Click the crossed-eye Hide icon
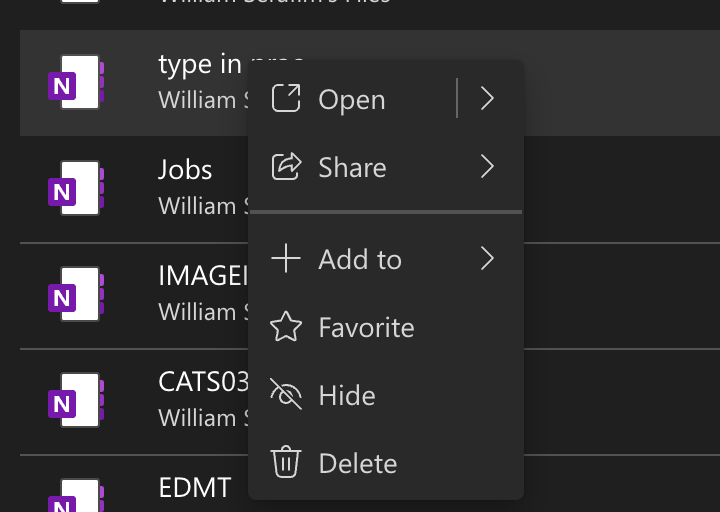 click(x=286, y=394)
